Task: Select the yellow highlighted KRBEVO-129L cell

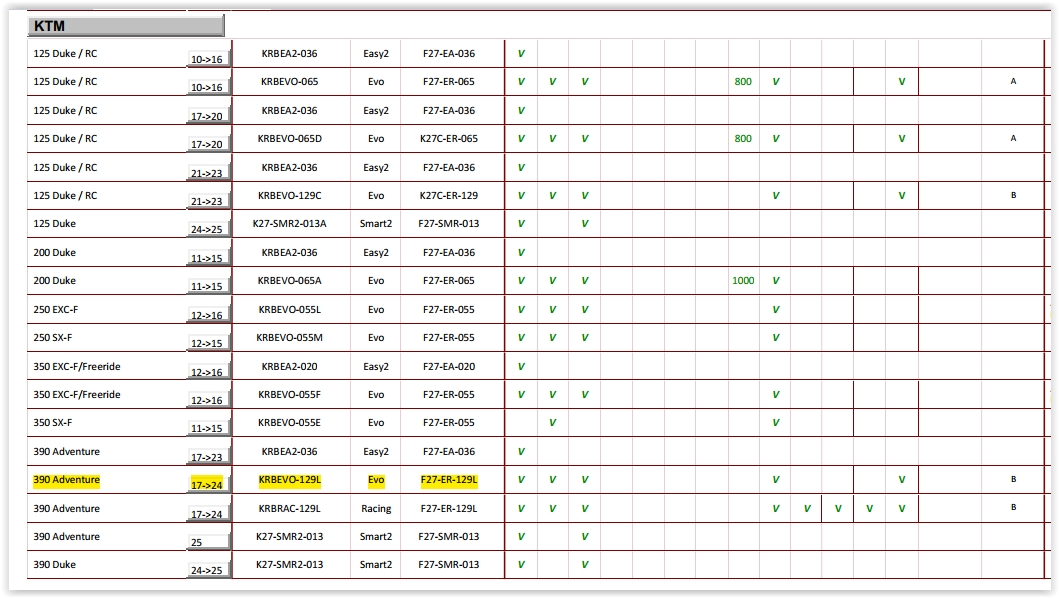Action: tap(290, 480)
